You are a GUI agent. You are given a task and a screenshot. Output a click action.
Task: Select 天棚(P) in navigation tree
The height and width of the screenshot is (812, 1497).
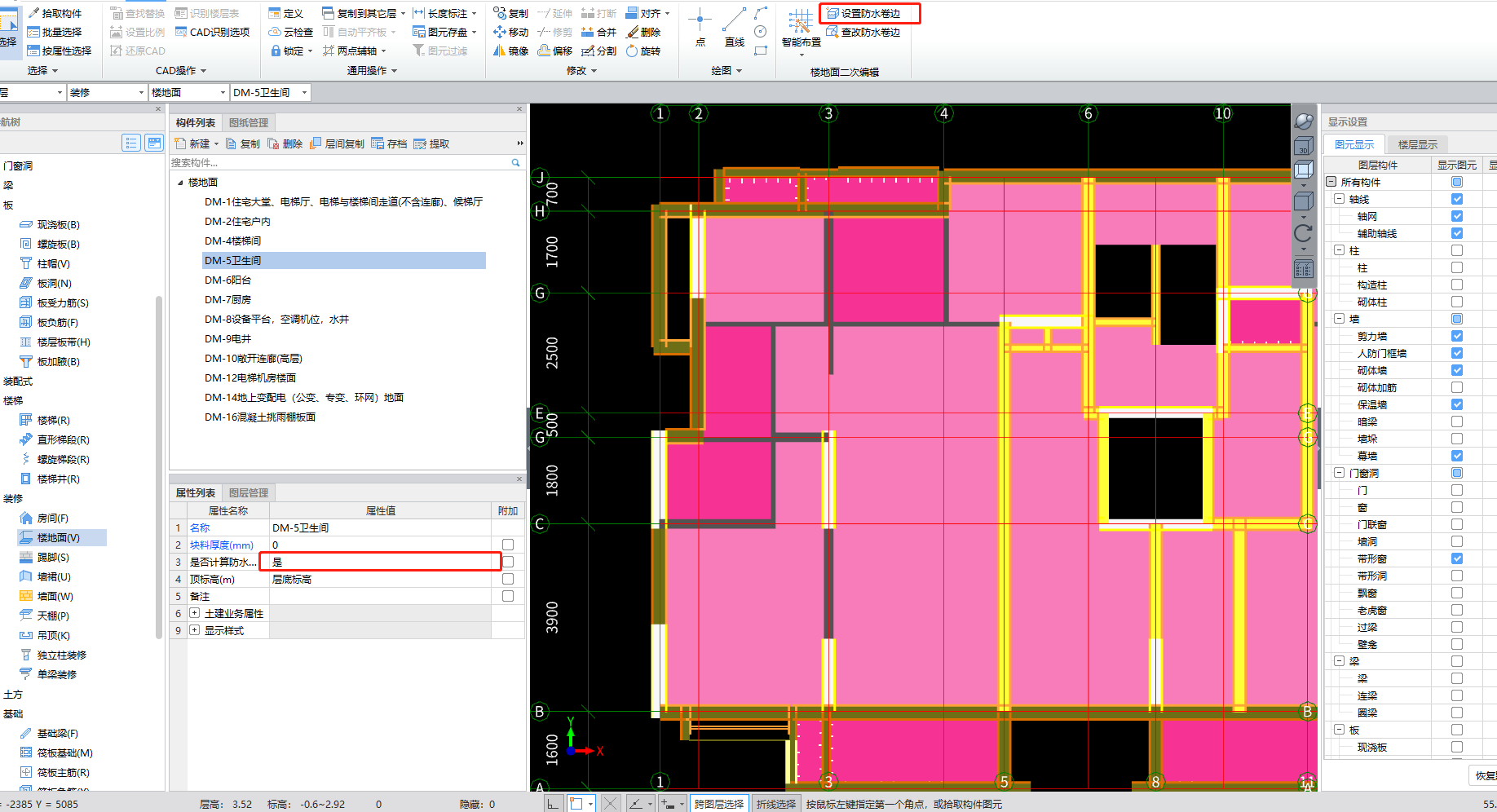(x=45, y=616)
